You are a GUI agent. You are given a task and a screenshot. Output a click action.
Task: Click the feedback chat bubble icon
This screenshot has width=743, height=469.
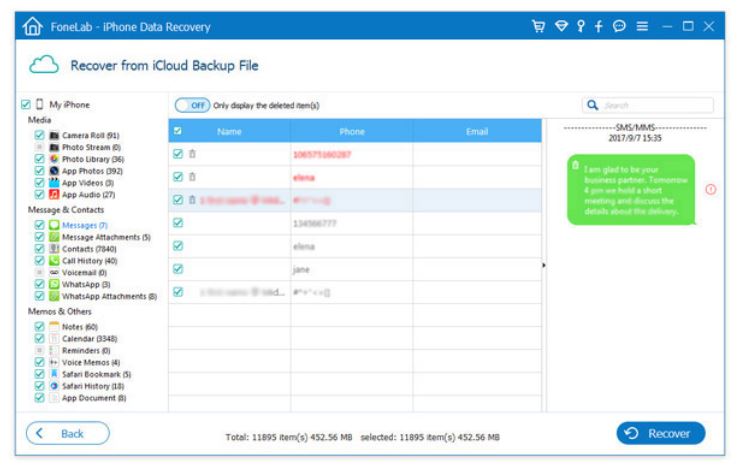[619, 26]
